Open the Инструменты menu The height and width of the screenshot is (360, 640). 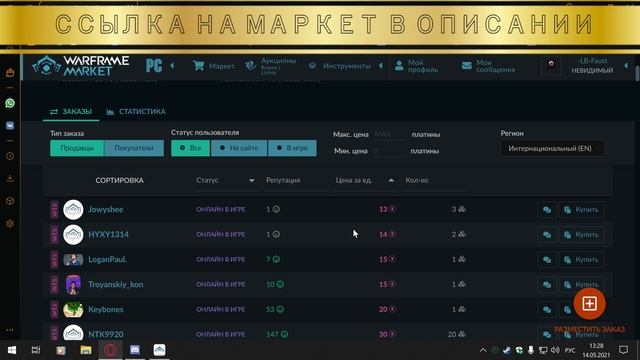[340, 66]
